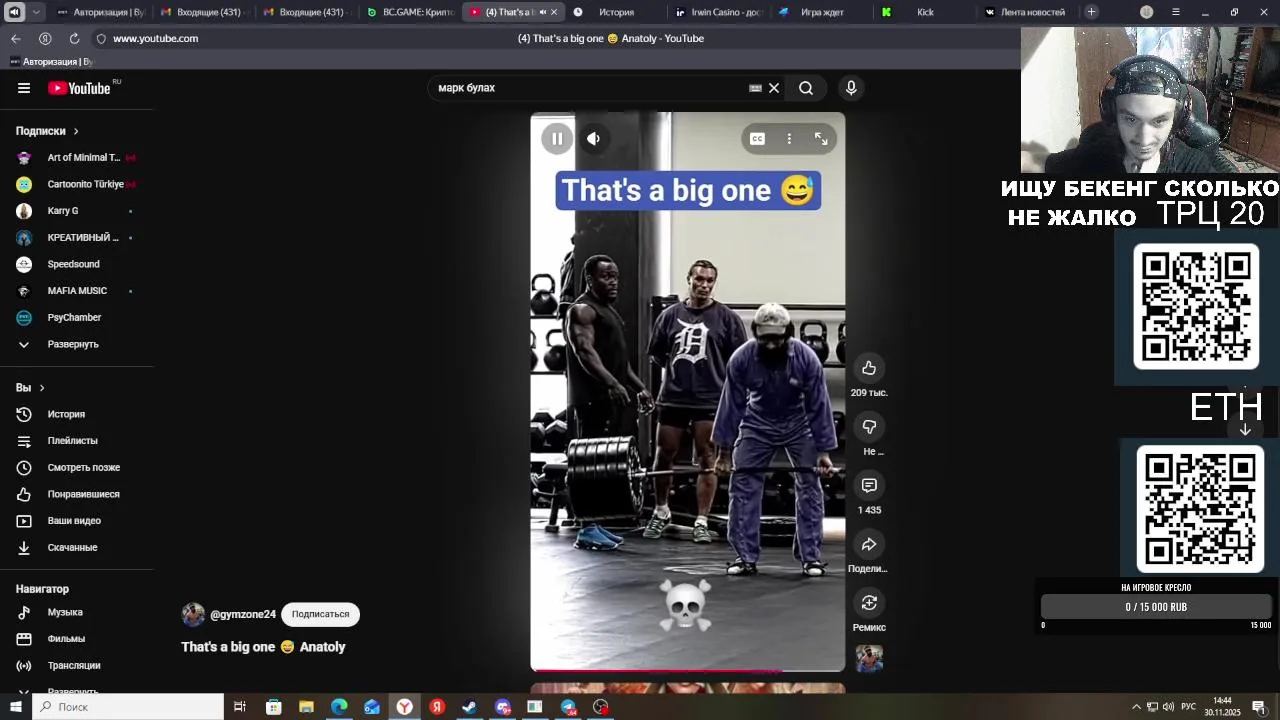The width and height of the screenshot is (1280, 720).
Task: Reload the YouTube page
Action: click(x=74, y=38)
